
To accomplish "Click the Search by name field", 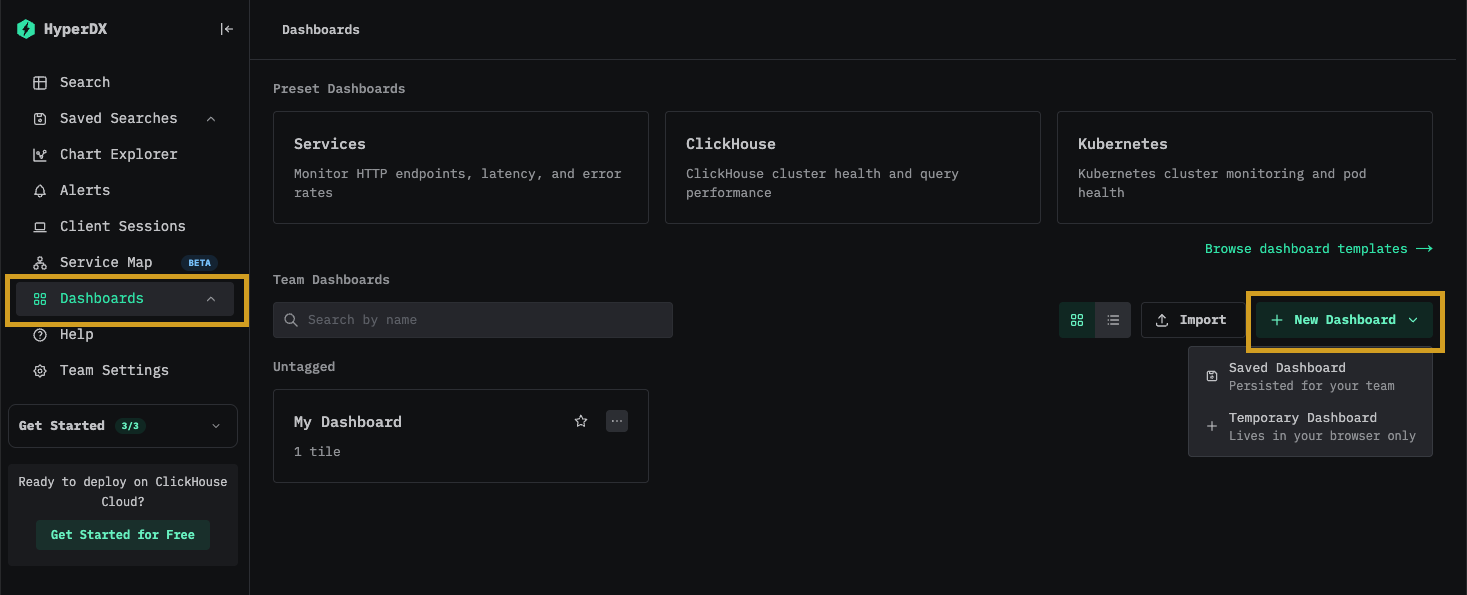I will (x=473, y=320).
